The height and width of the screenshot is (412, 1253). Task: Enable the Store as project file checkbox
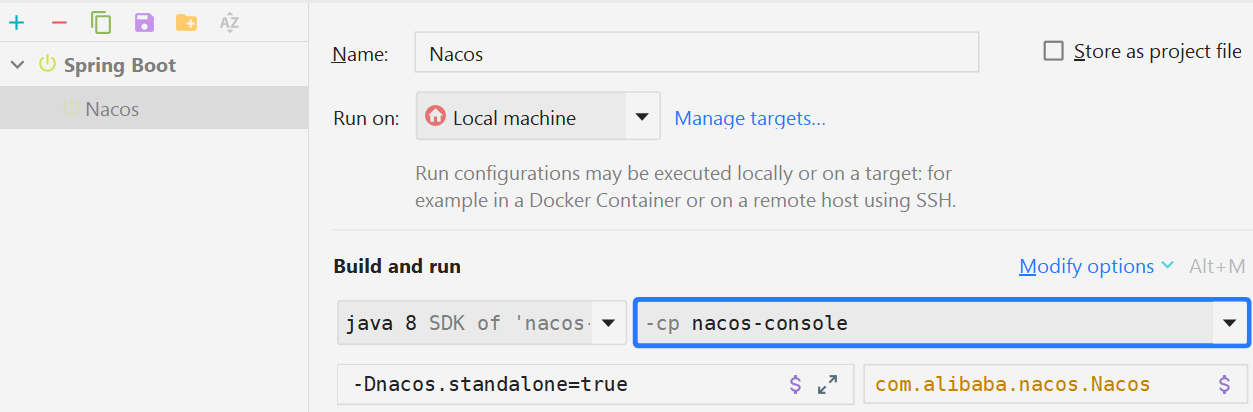click(1053, 52)
